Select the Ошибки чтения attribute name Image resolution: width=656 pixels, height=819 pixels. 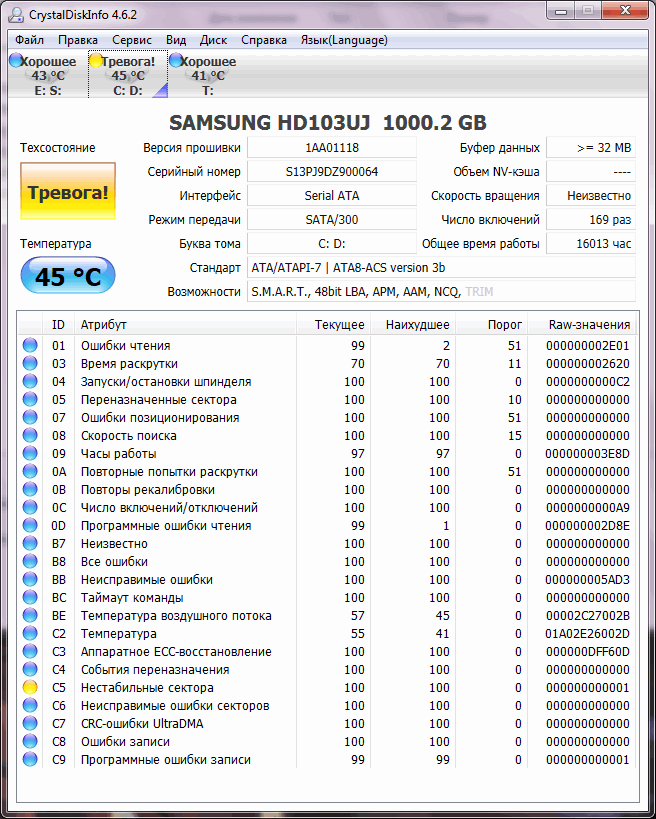pos(125,346)
